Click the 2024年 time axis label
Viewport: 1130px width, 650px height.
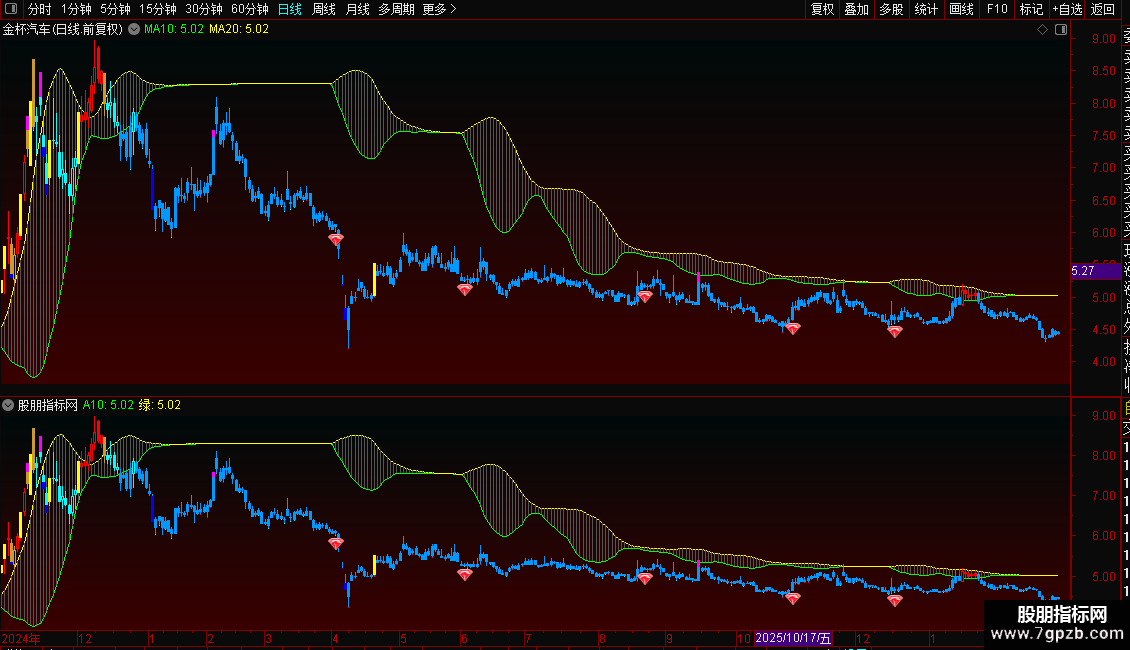coord(21,638)
